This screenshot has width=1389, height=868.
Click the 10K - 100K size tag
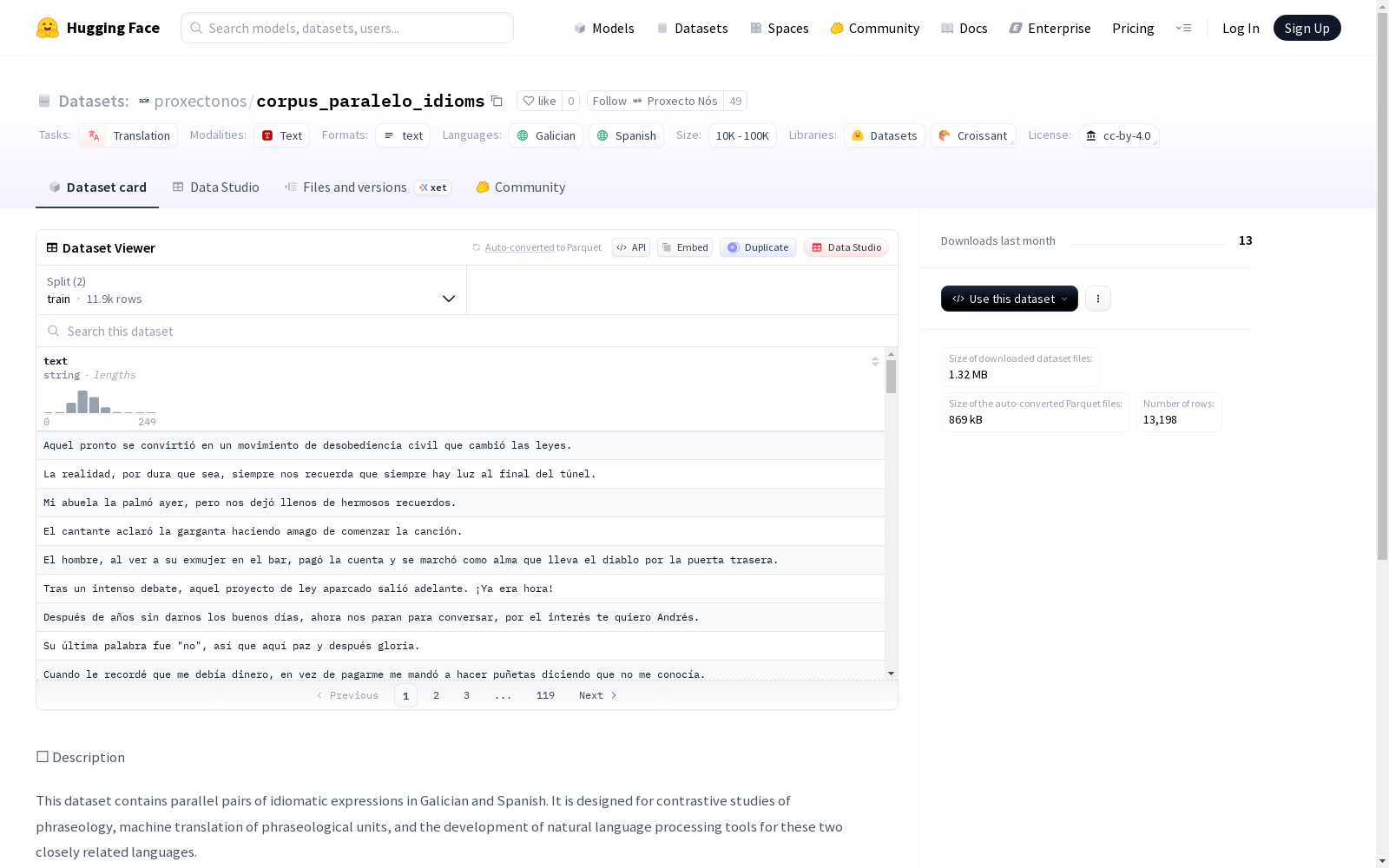click(x=742, y=135)
